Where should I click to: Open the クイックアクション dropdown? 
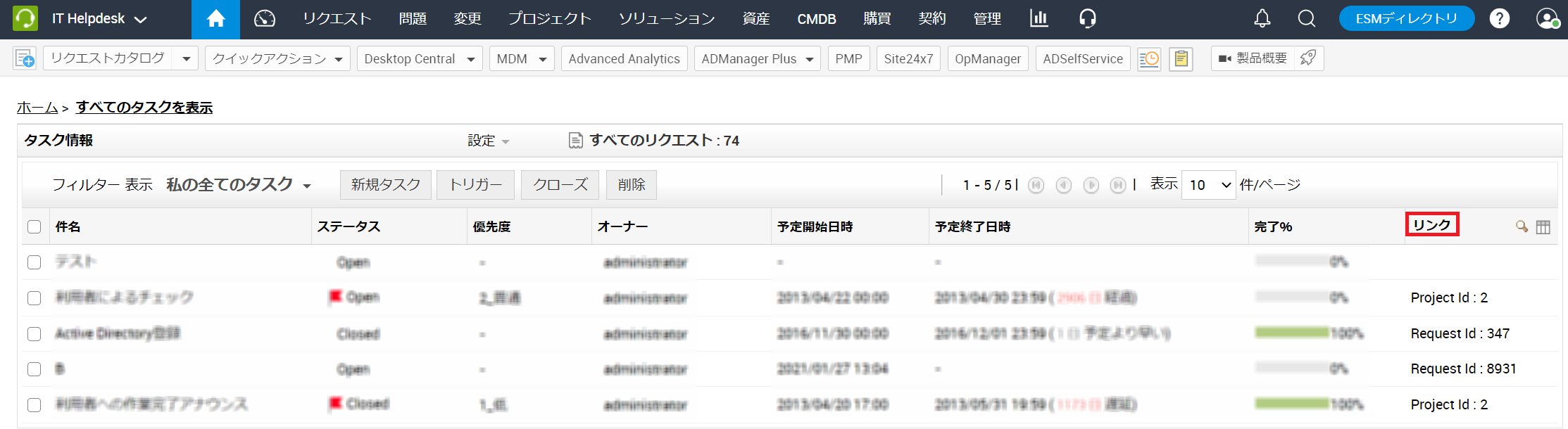coord(277,59)
